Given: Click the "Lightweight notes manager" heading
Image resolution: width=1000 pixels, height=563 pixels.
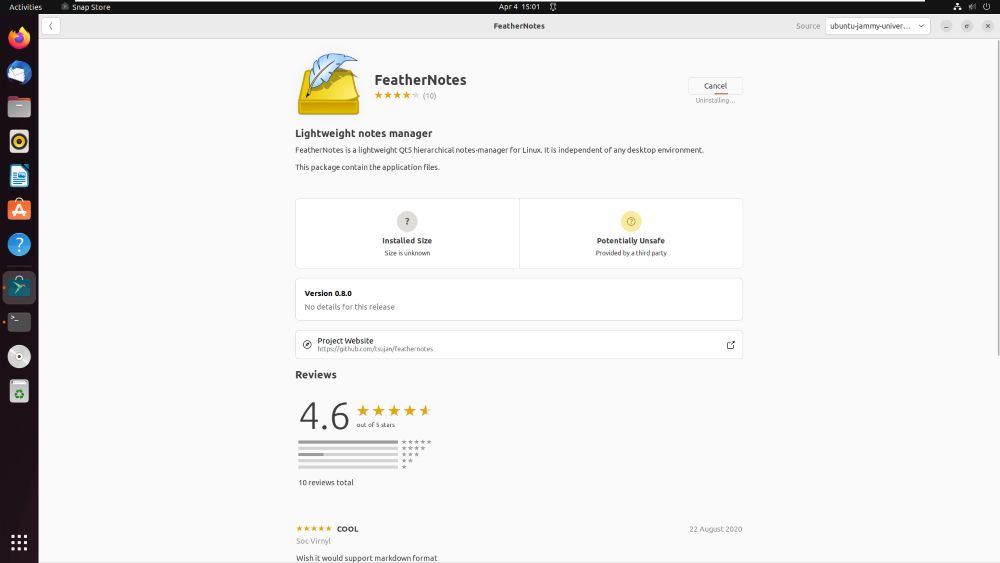Looking at the screenshot, I should (364, 133).
